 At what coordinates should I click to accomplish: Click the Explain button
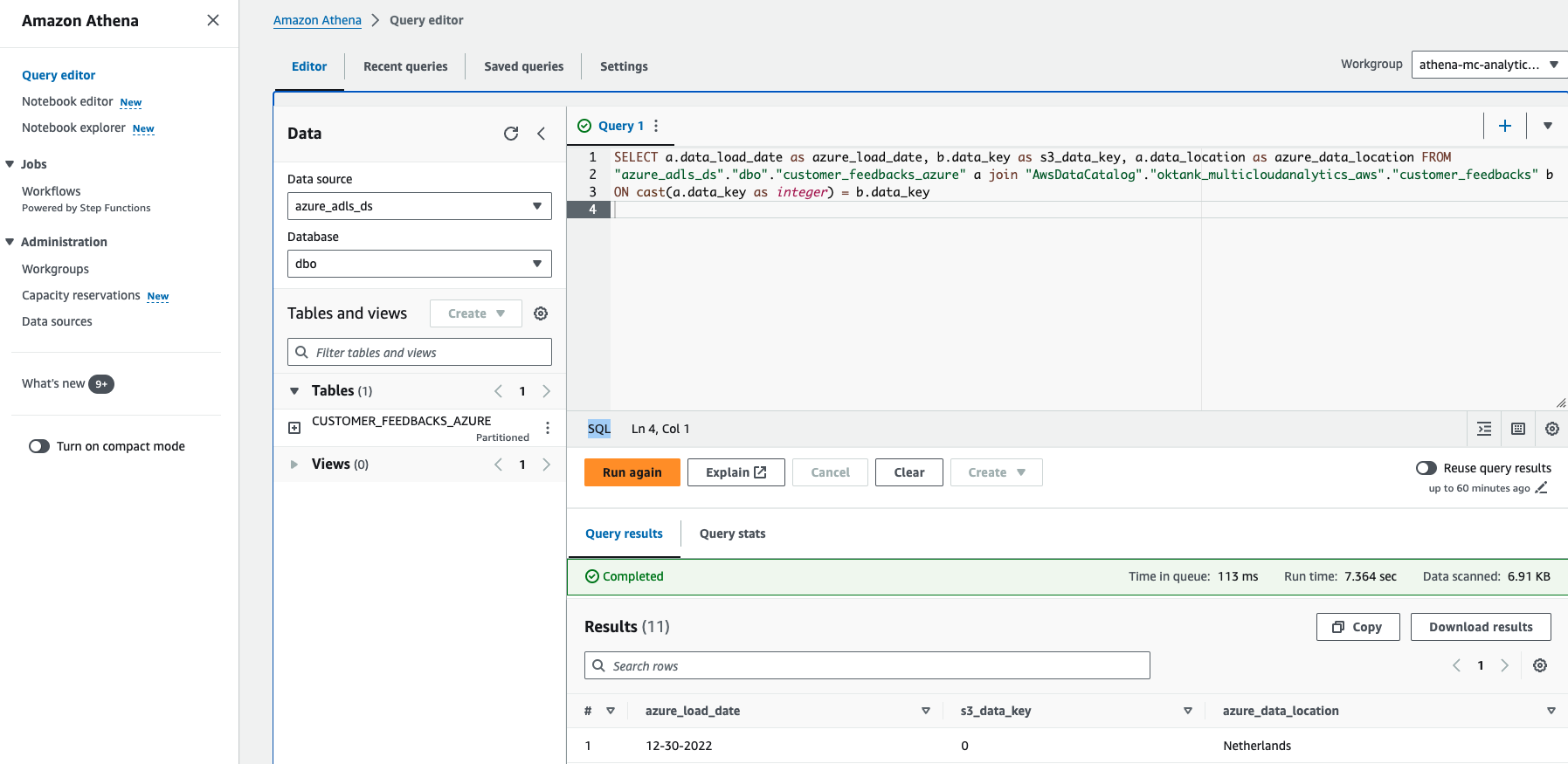[x=736, y=472]
